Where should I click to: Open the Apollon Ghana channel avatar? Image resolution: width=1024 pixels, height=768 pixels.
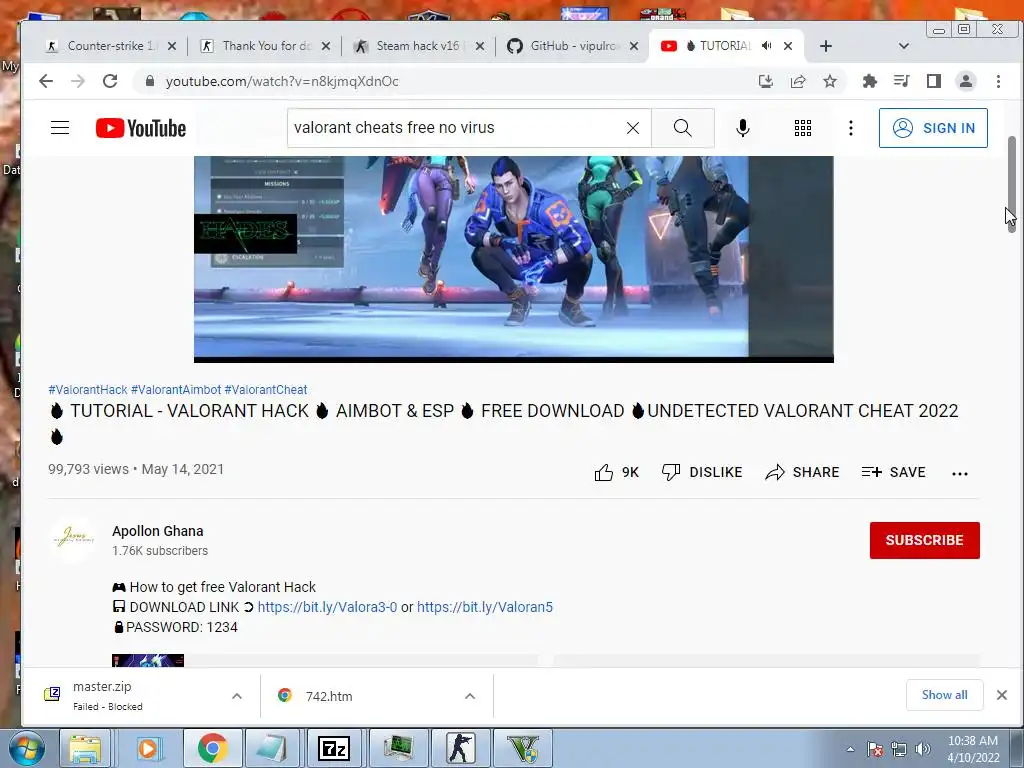click(72, 539)
